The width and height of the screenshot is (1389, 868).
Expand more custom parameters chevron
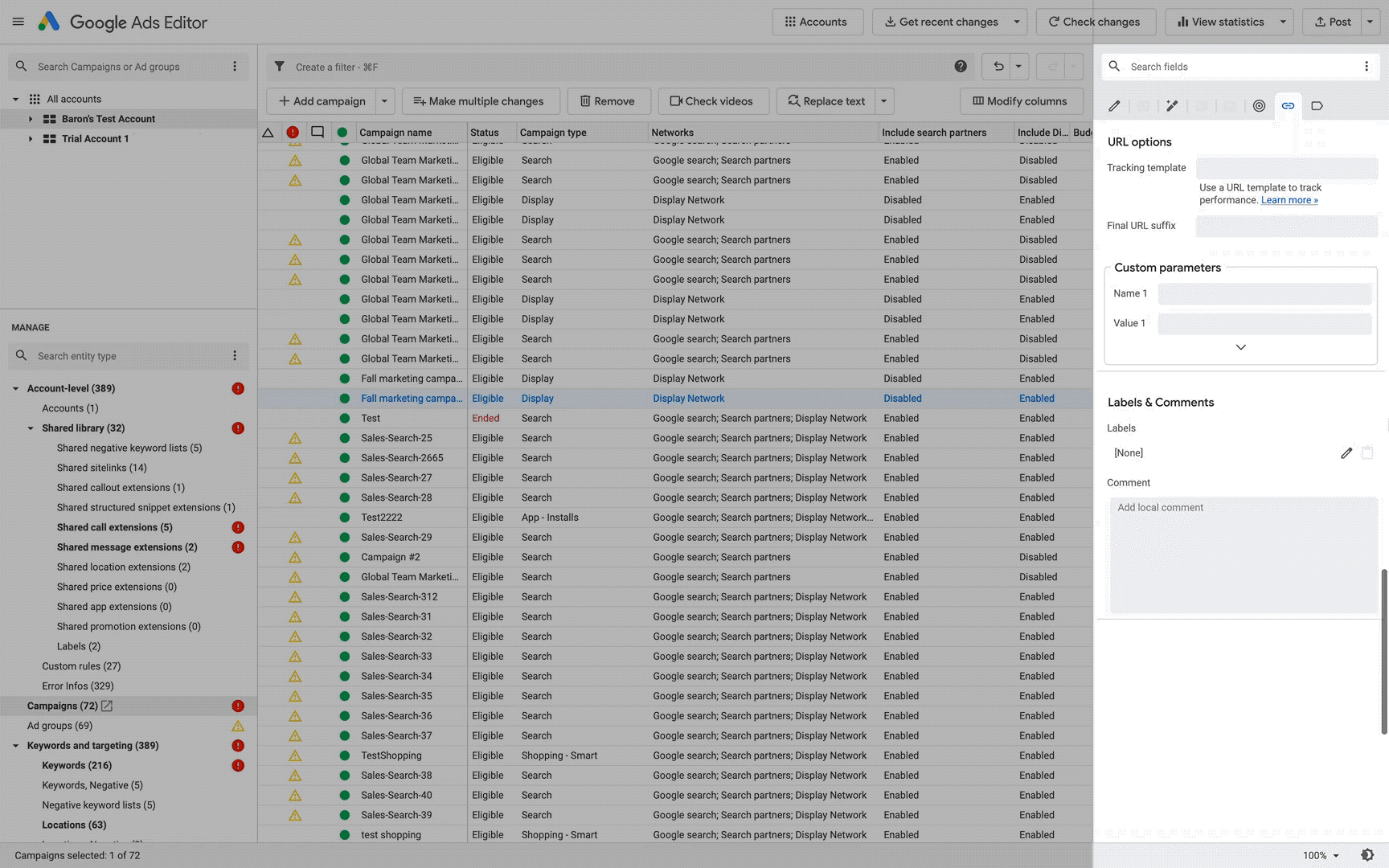tap(1241, 347)
